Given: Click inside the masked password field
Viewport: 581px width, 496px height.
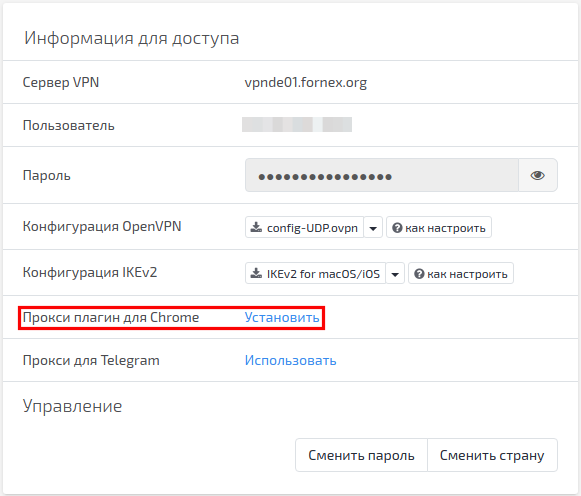Looking at the screenshot, I should pyautogui.click(x=382, y=175).
